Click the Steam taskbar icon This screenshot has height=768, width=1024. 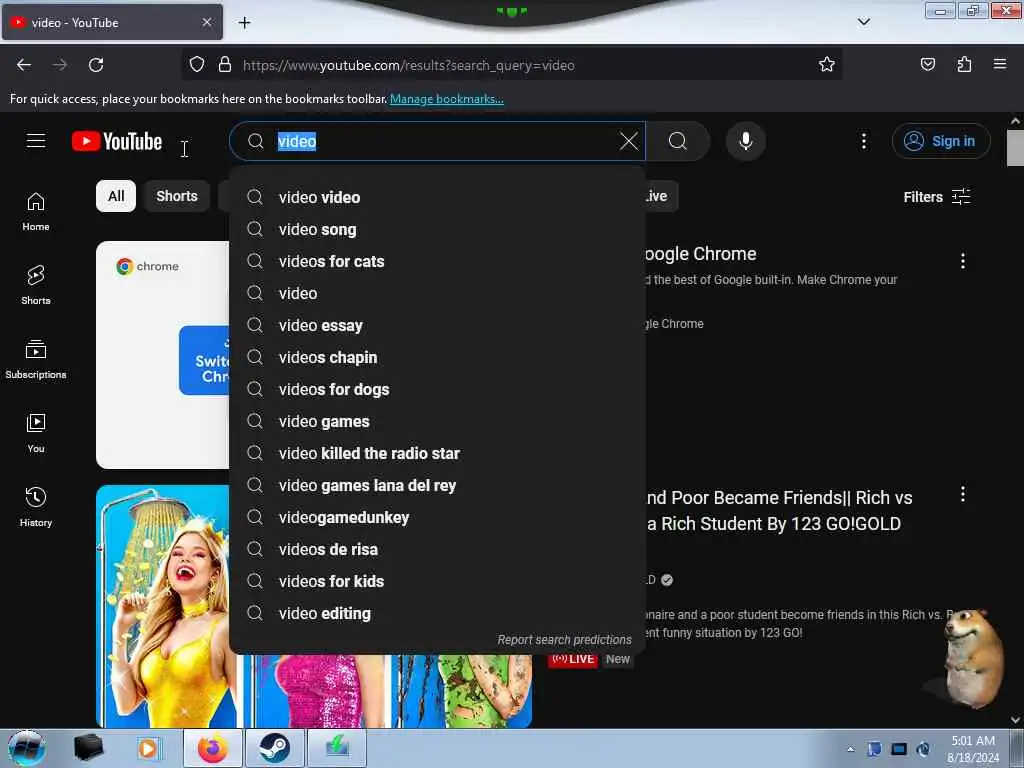(274, 748)
